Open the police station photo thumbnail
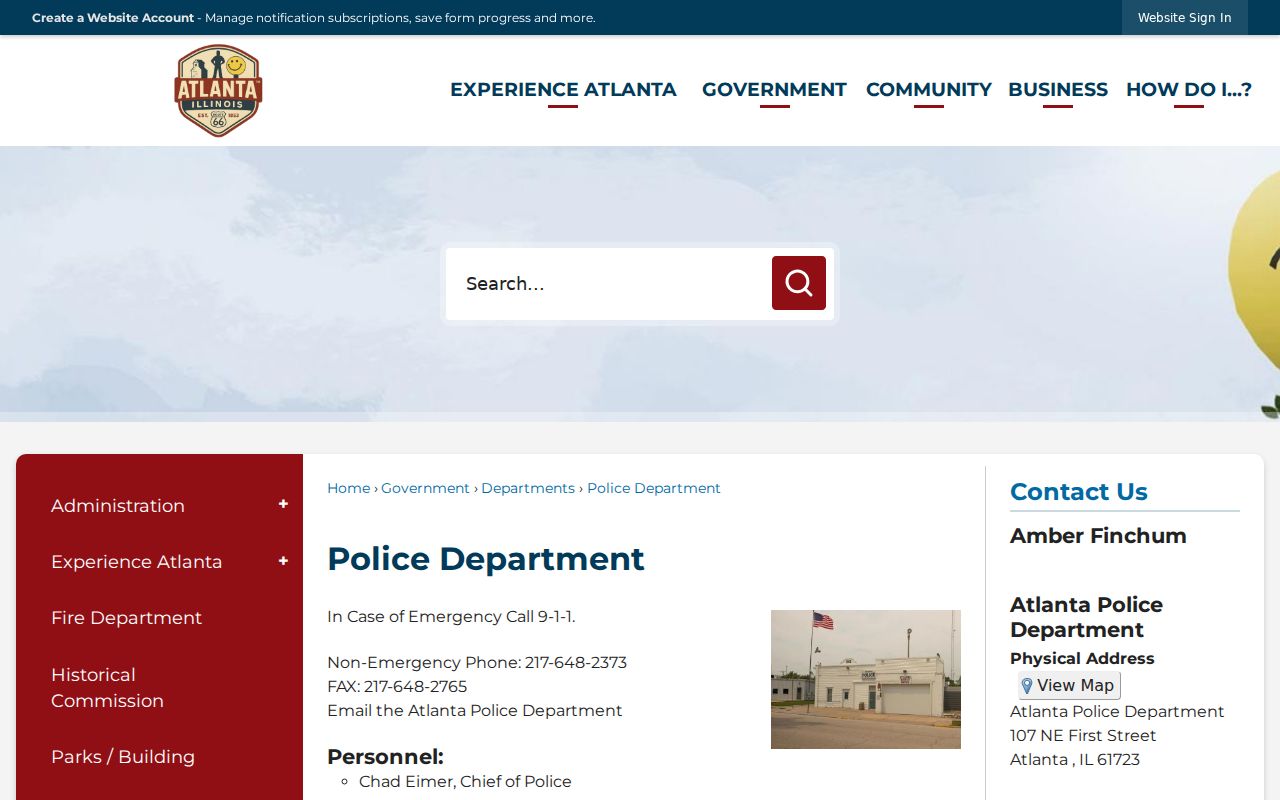1280x800 pixels. point(866,679)
